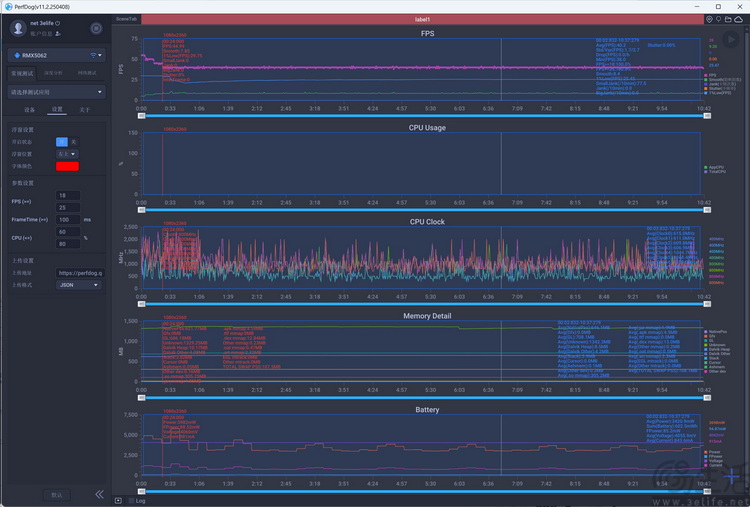This screenshot has height=507, width=750.
Task: Click the CPU threshold field showing 80
Action: point(68,244)
